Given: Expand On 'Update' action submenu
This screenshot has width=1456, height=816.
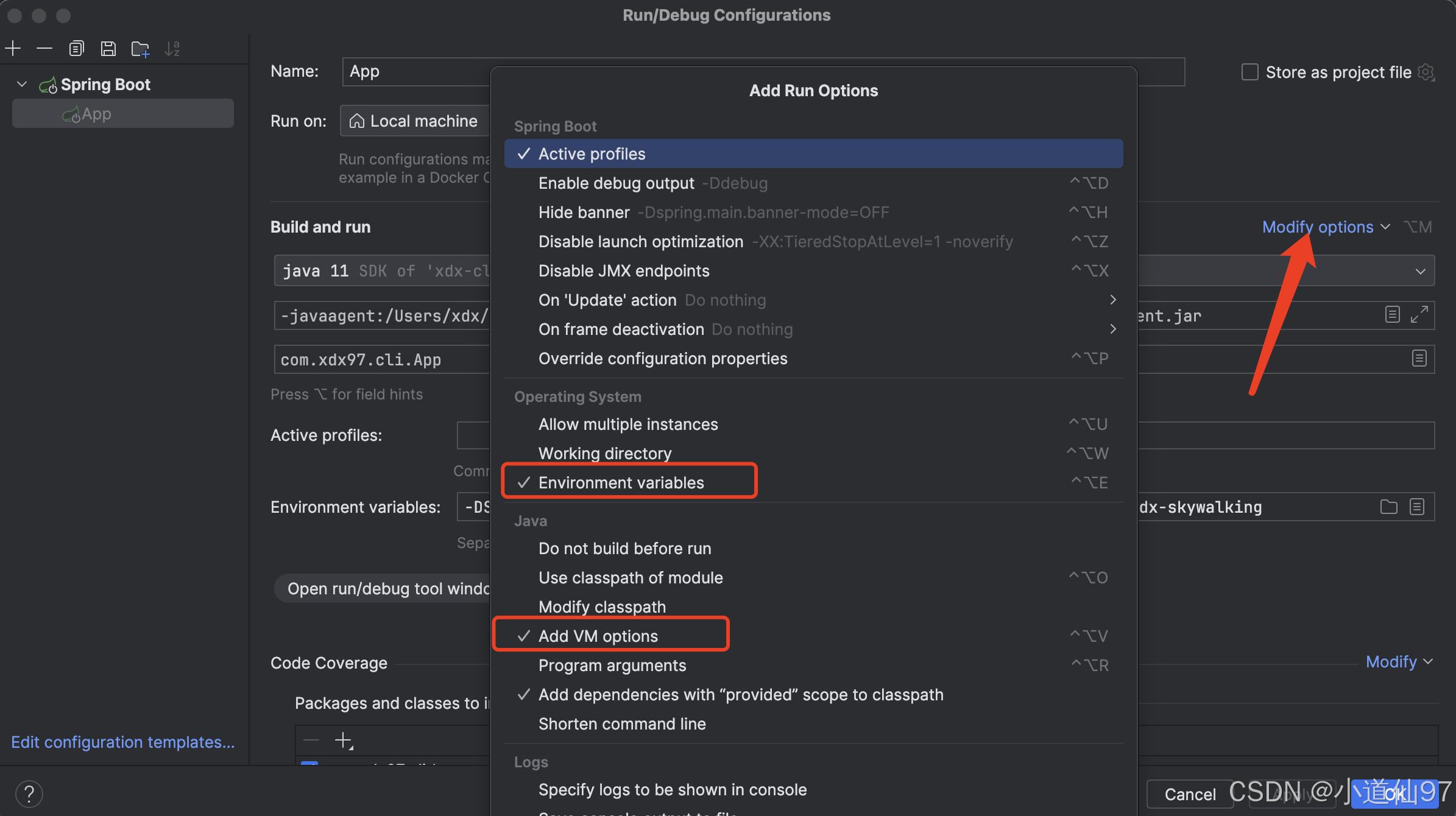Looking at the screenshot, I should pyautogui.click(x=813, y=300).
